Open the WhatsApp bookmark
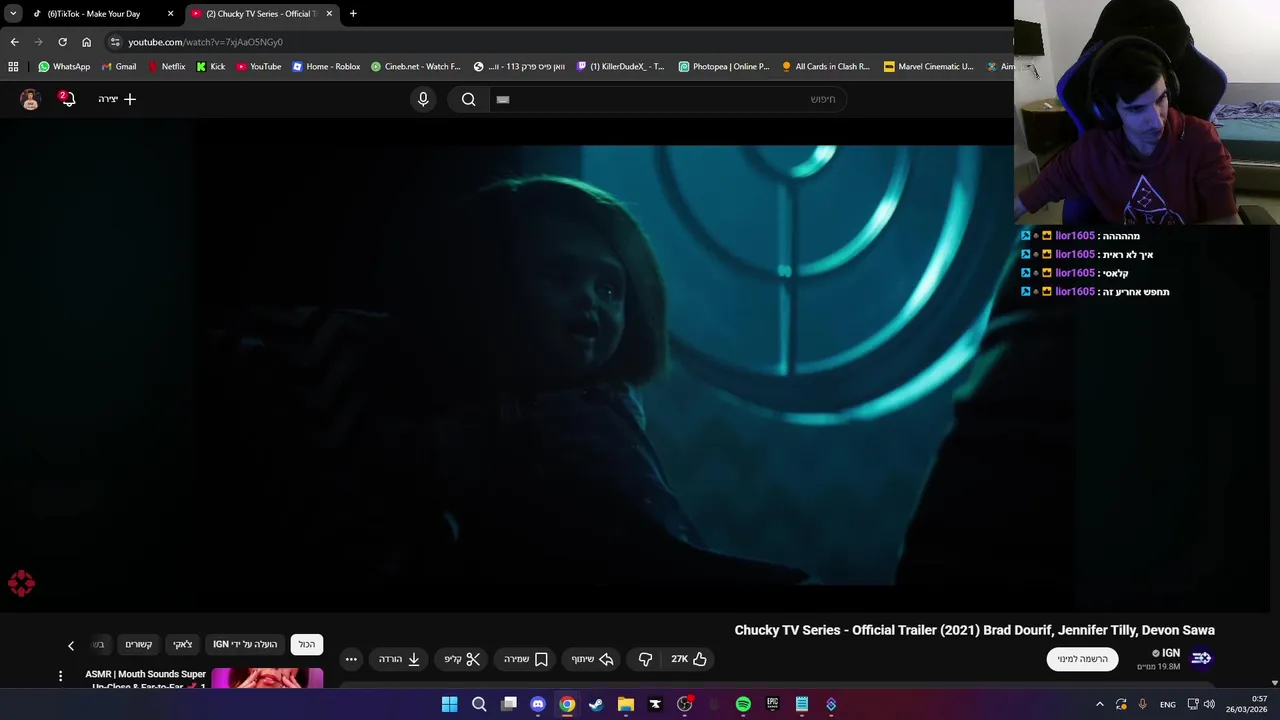 [x=64, y=67]
